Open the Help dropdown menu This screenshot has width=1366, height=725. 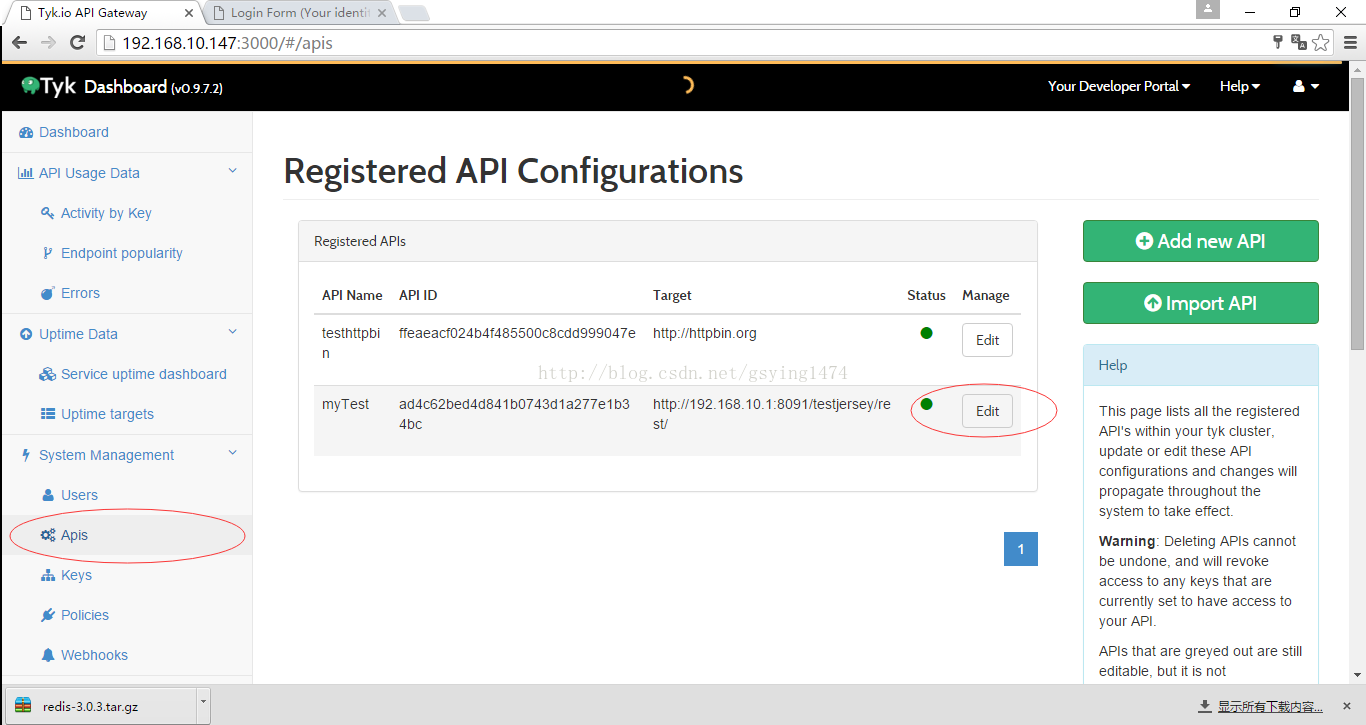pyautogui.click(x=1240, y=86)
